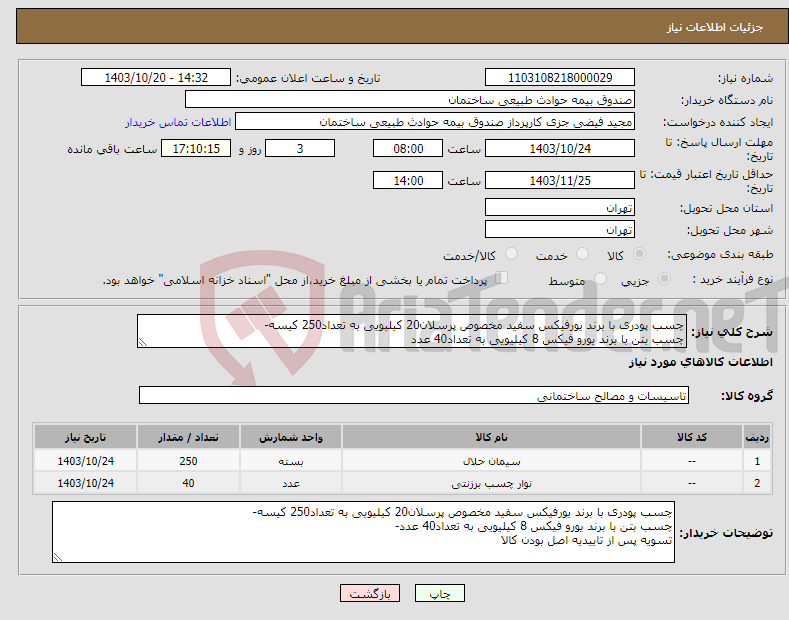Screen dimensions: 789x620
Task: Click the delivery city تهران field
Action: pos(560,230)
